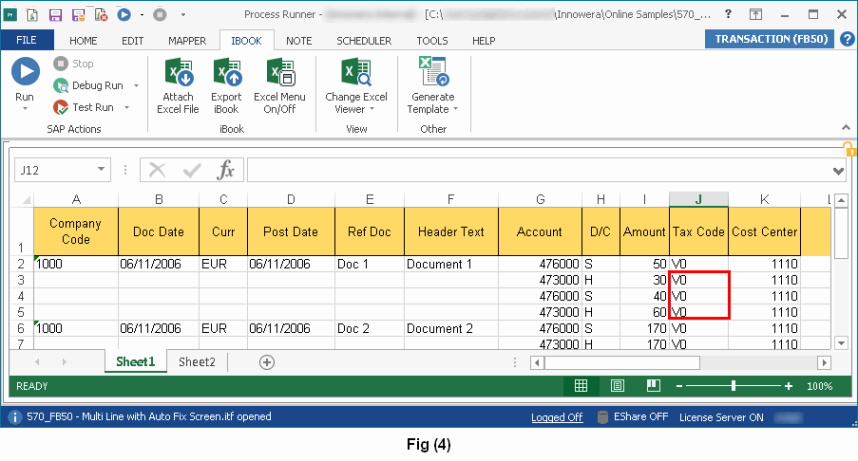The image size is (858, 461).
Task: Click the Process Runner app icon
Action: point(10,15)
